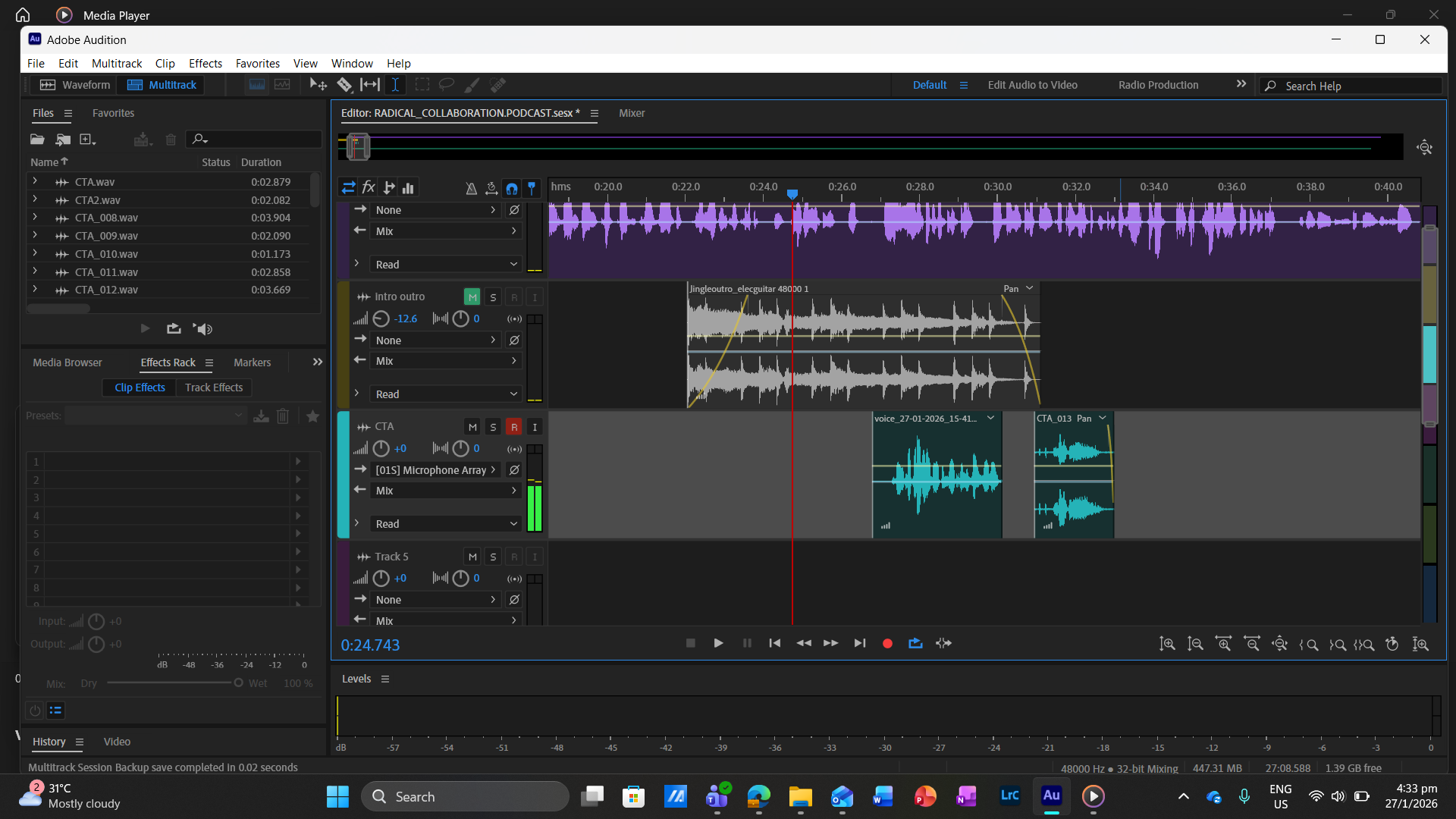Select the Razor tool in toolbar
The image size is (1456, 819).
click(x=344, y=85)
